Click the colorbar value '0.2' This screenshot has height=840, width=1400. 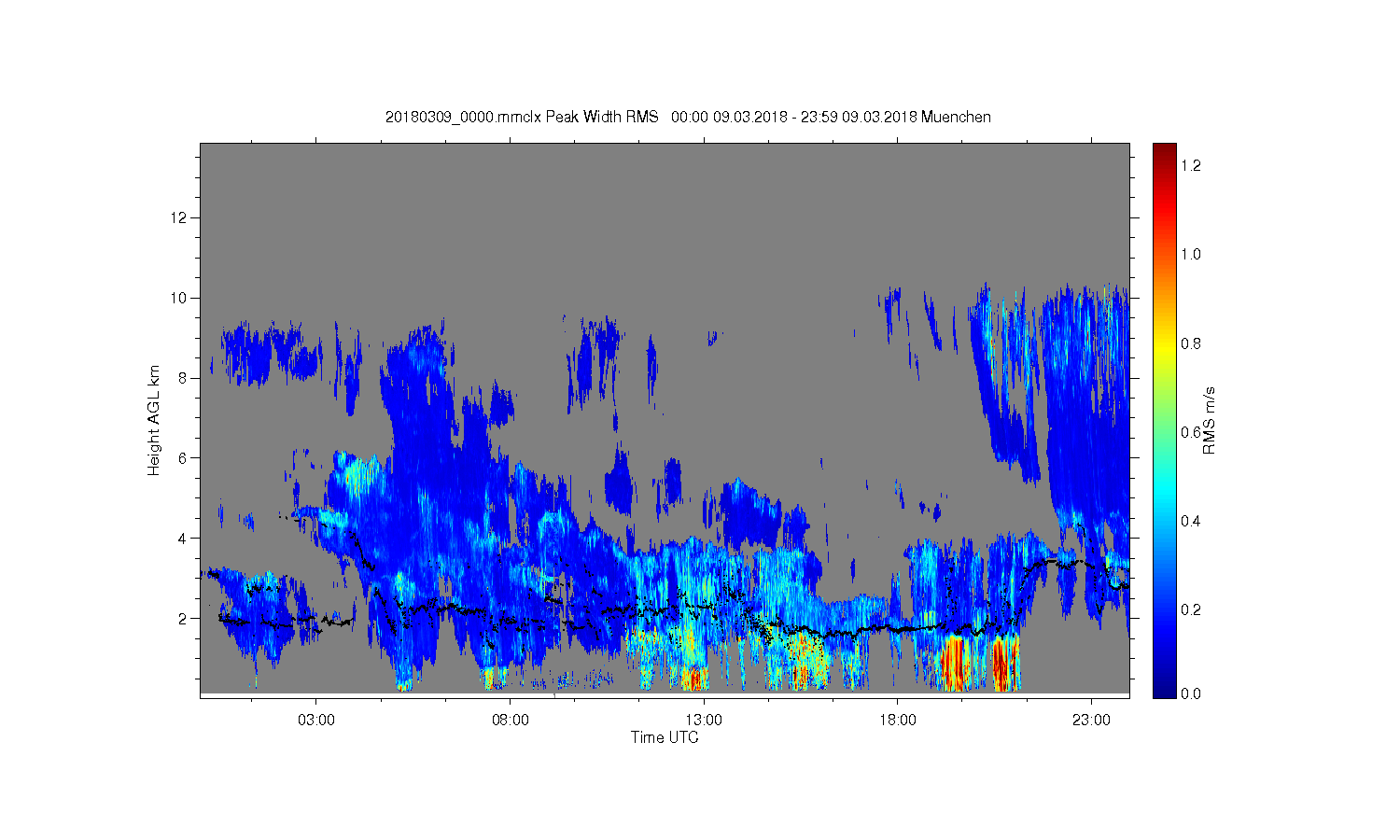pos(1191,609)
